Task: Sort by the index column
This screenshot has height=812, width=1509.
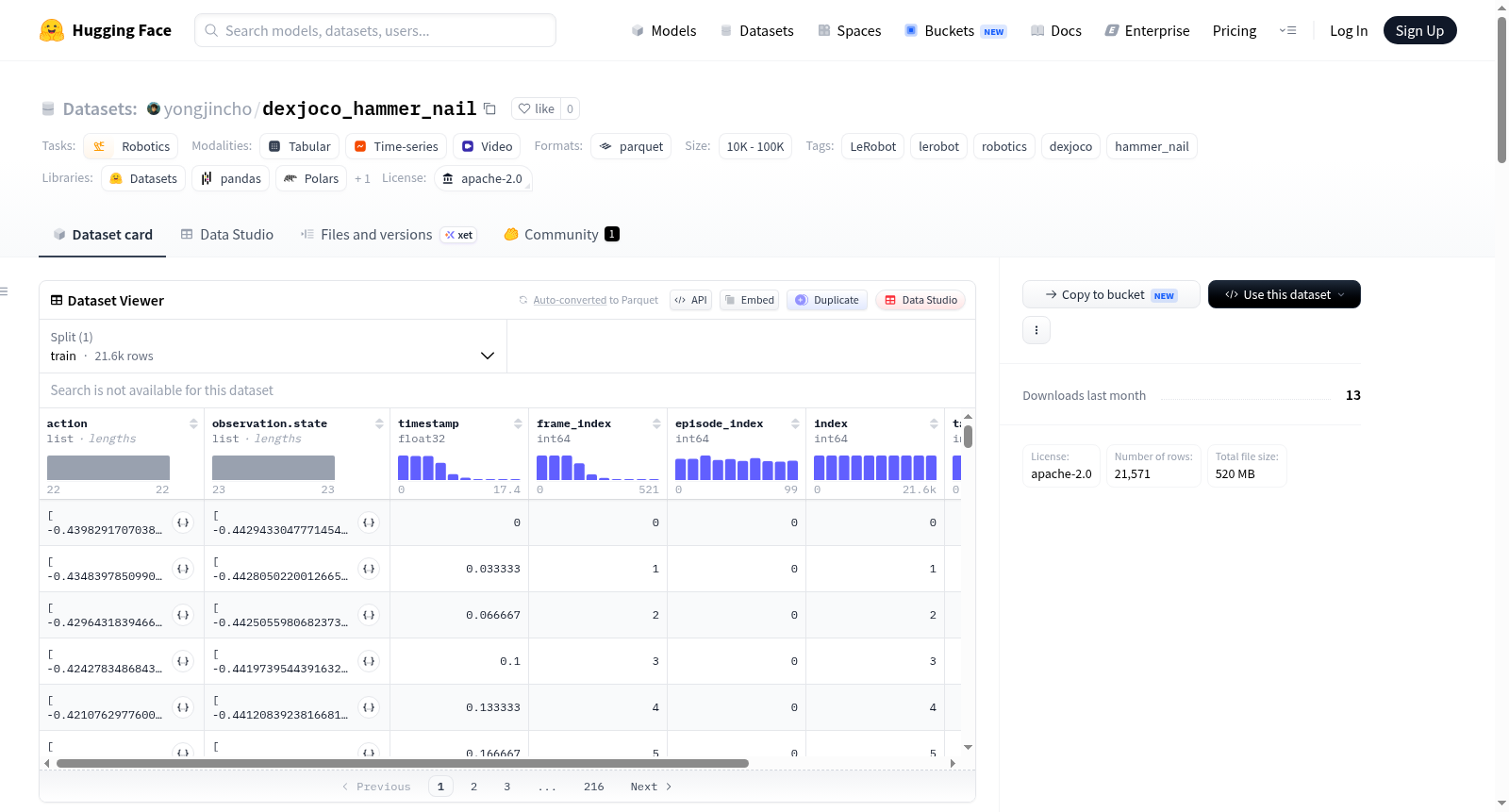Action: click(x=934, y=423)
